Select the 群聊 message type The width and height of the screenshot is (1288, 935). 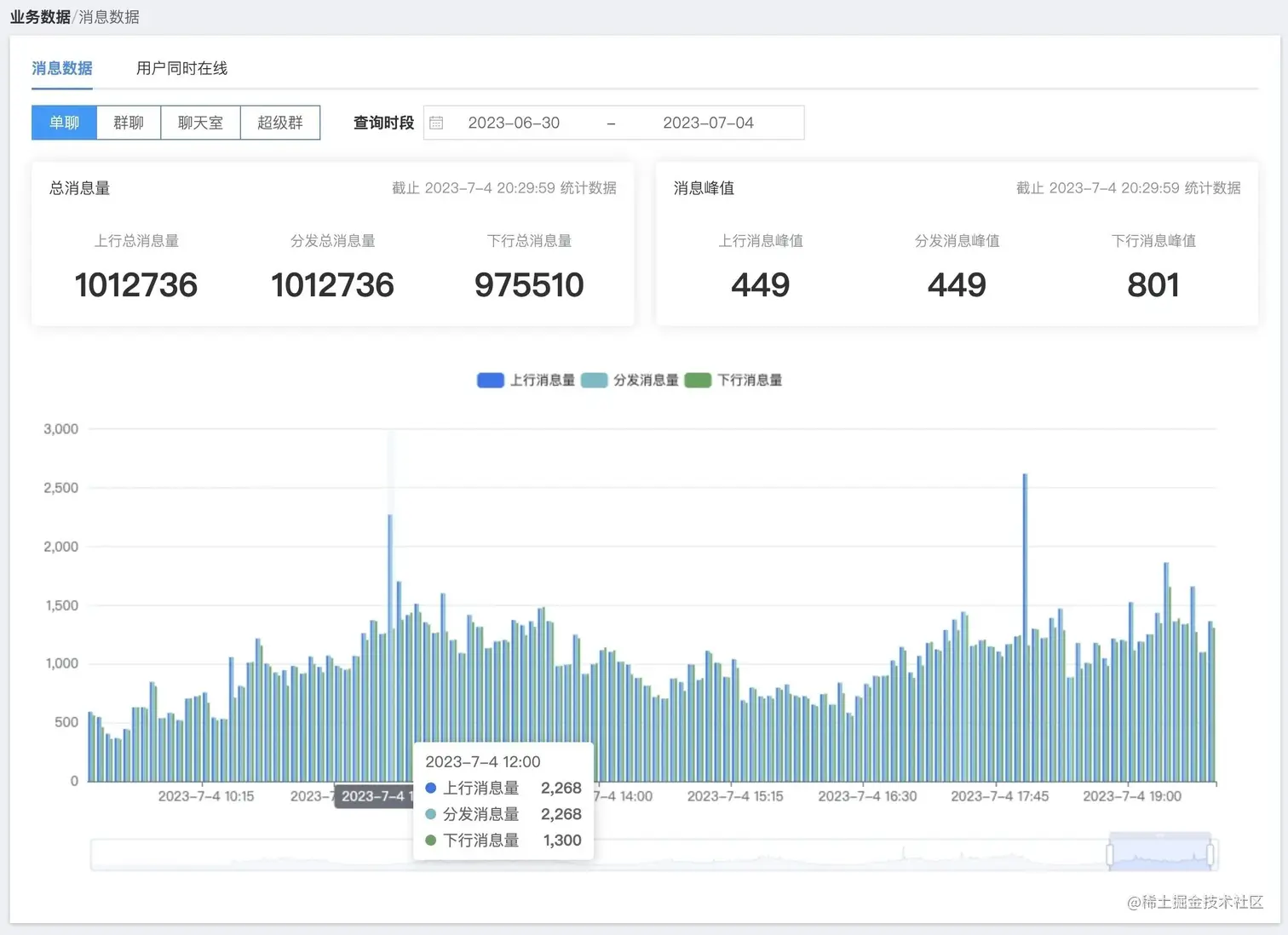point(128,122)
